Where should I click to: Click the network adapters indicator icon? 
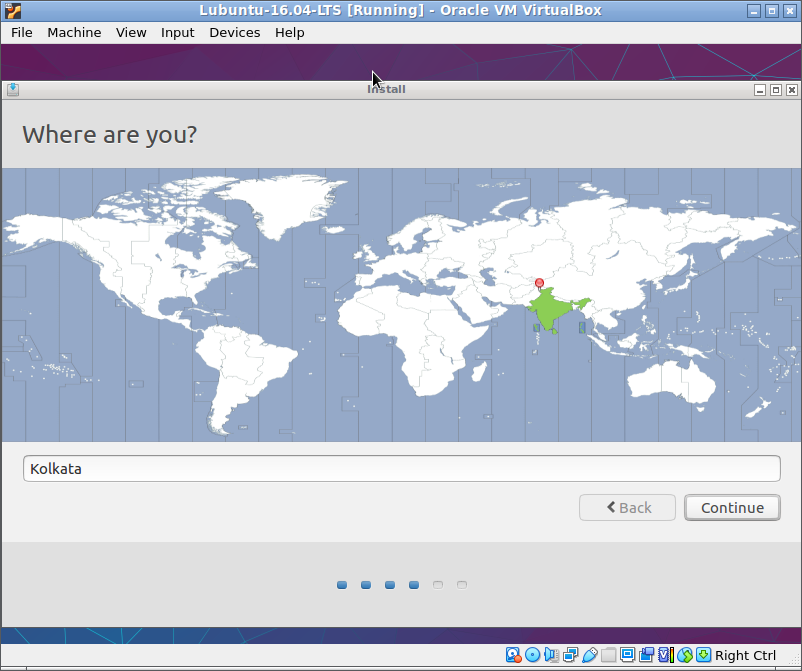tap(570, 655)
